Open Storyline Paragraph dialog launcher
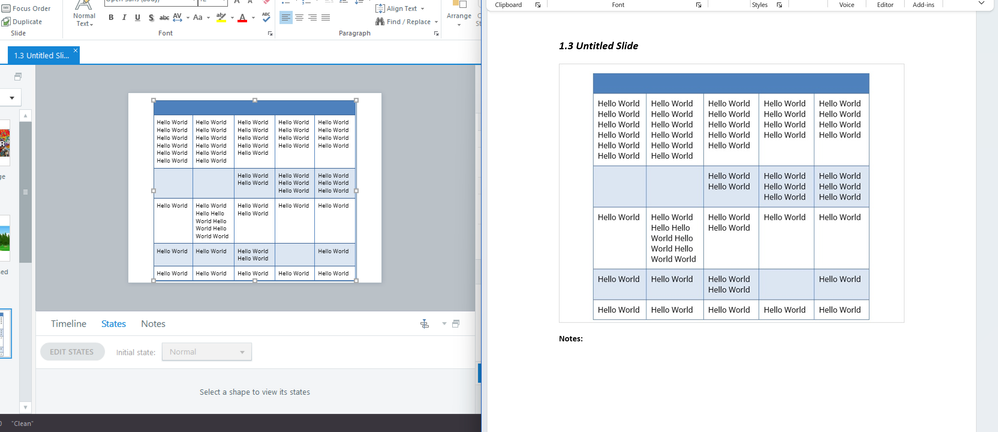 point(436,34)
